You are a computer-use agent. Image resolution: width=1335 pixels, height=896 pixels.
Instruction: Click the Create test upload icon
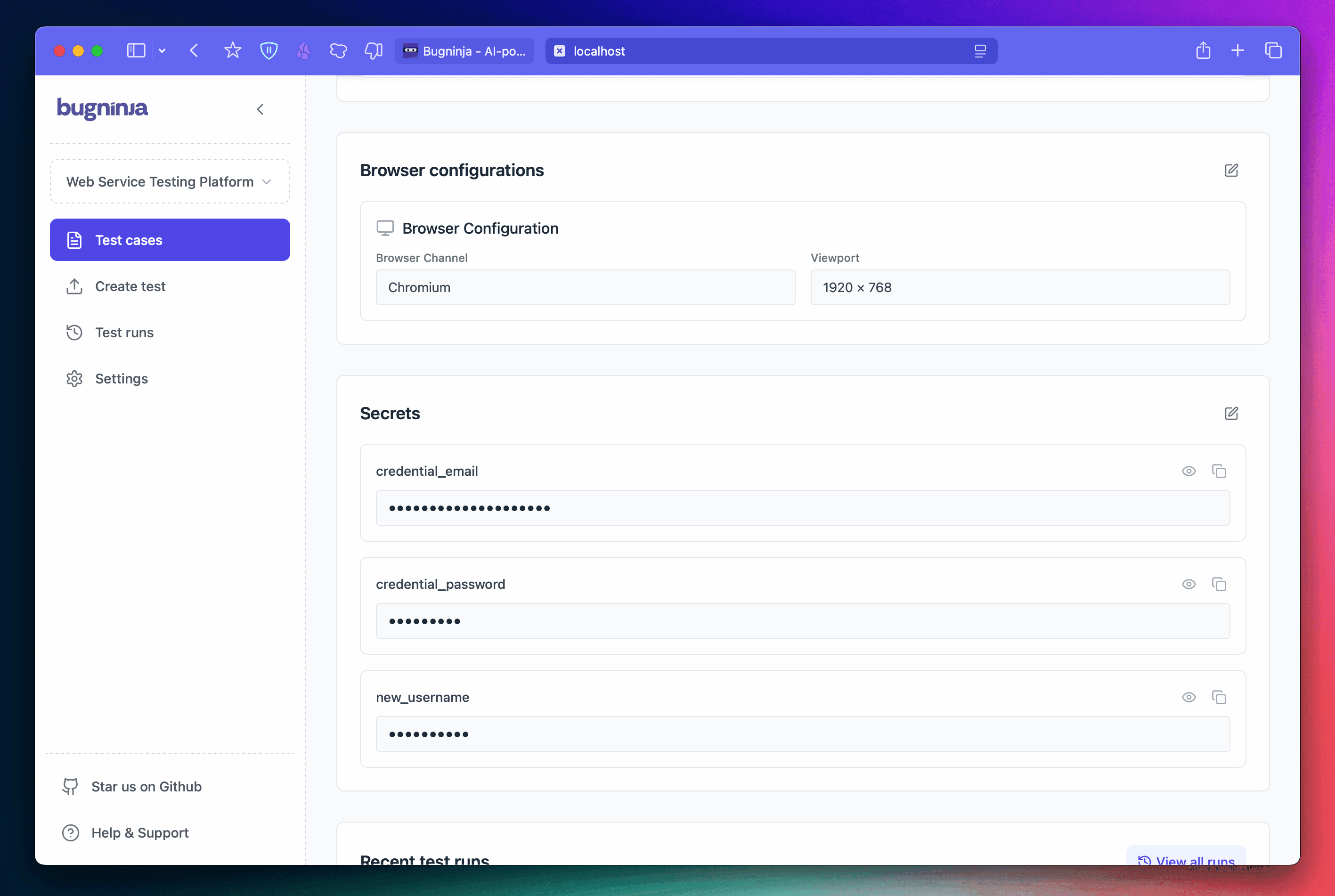click(74, 286)
